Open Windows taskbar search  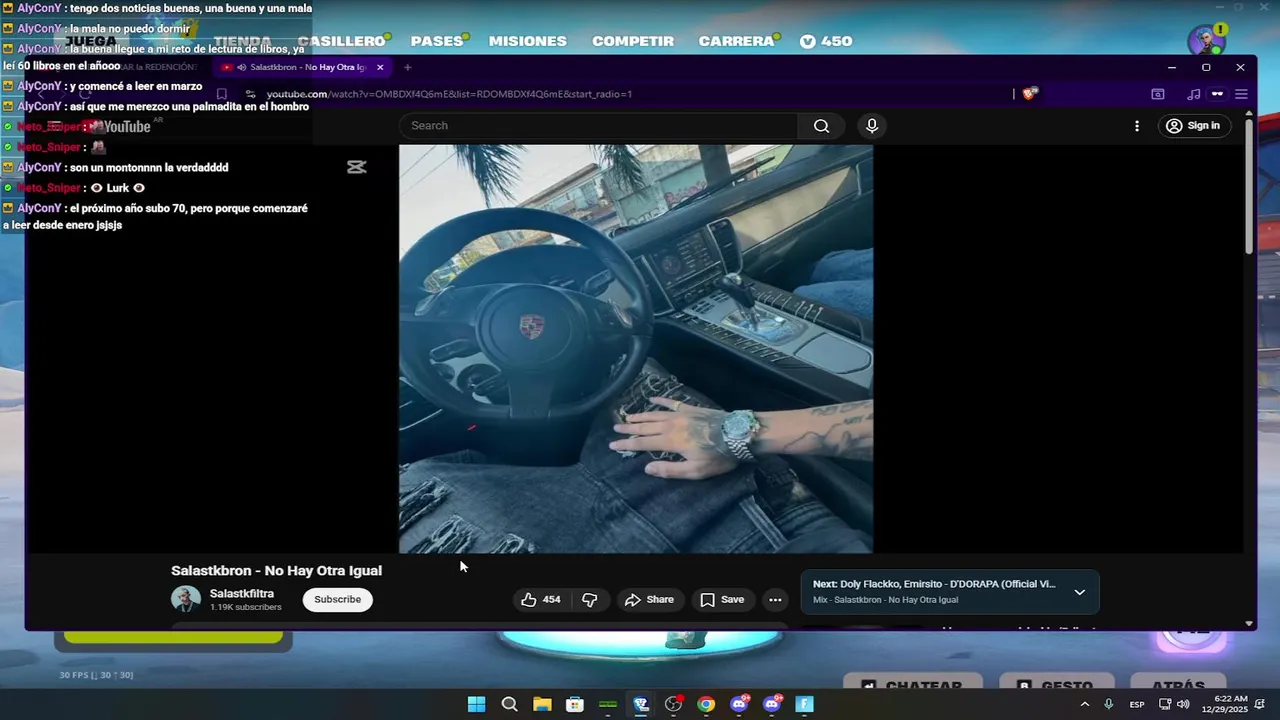point(509,704)
